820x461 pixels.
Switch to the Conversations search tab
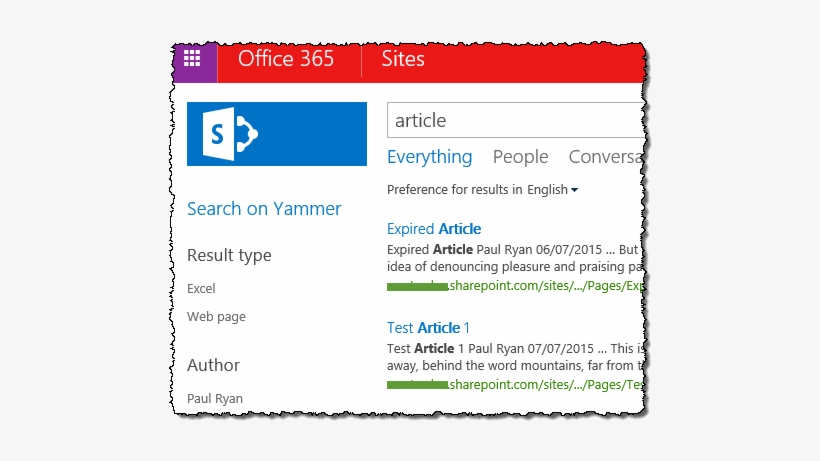point(606,157)
